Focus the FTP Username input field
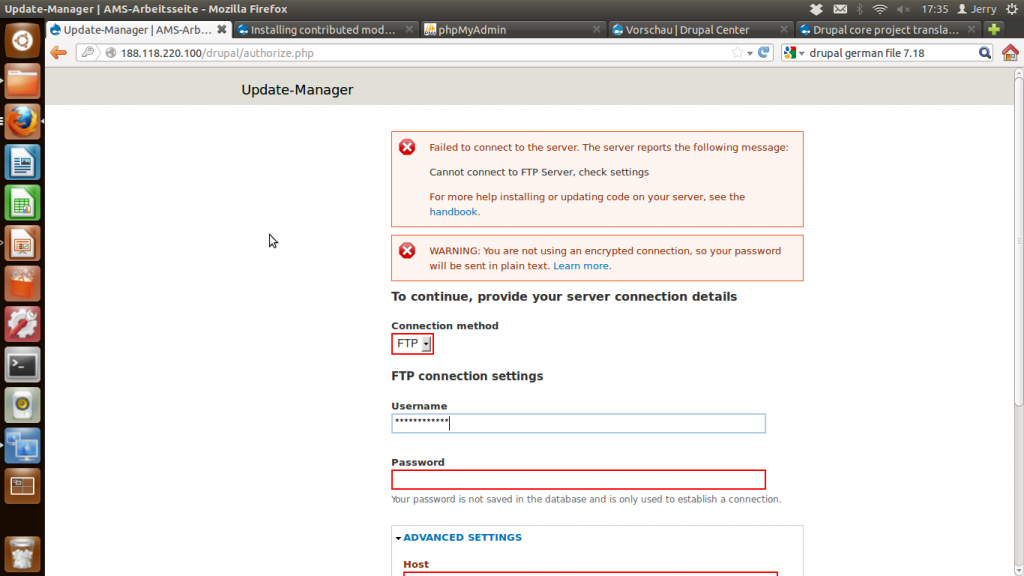 [x=578, y=423]
